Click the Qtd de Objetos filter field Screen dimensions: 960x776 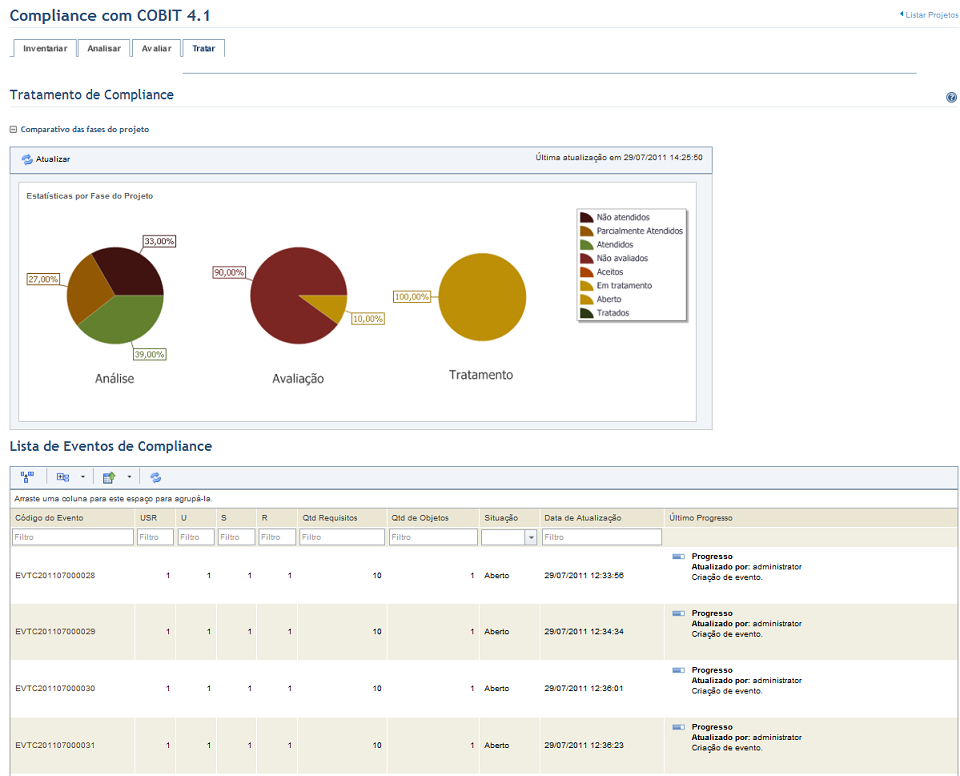click(433, 537)
